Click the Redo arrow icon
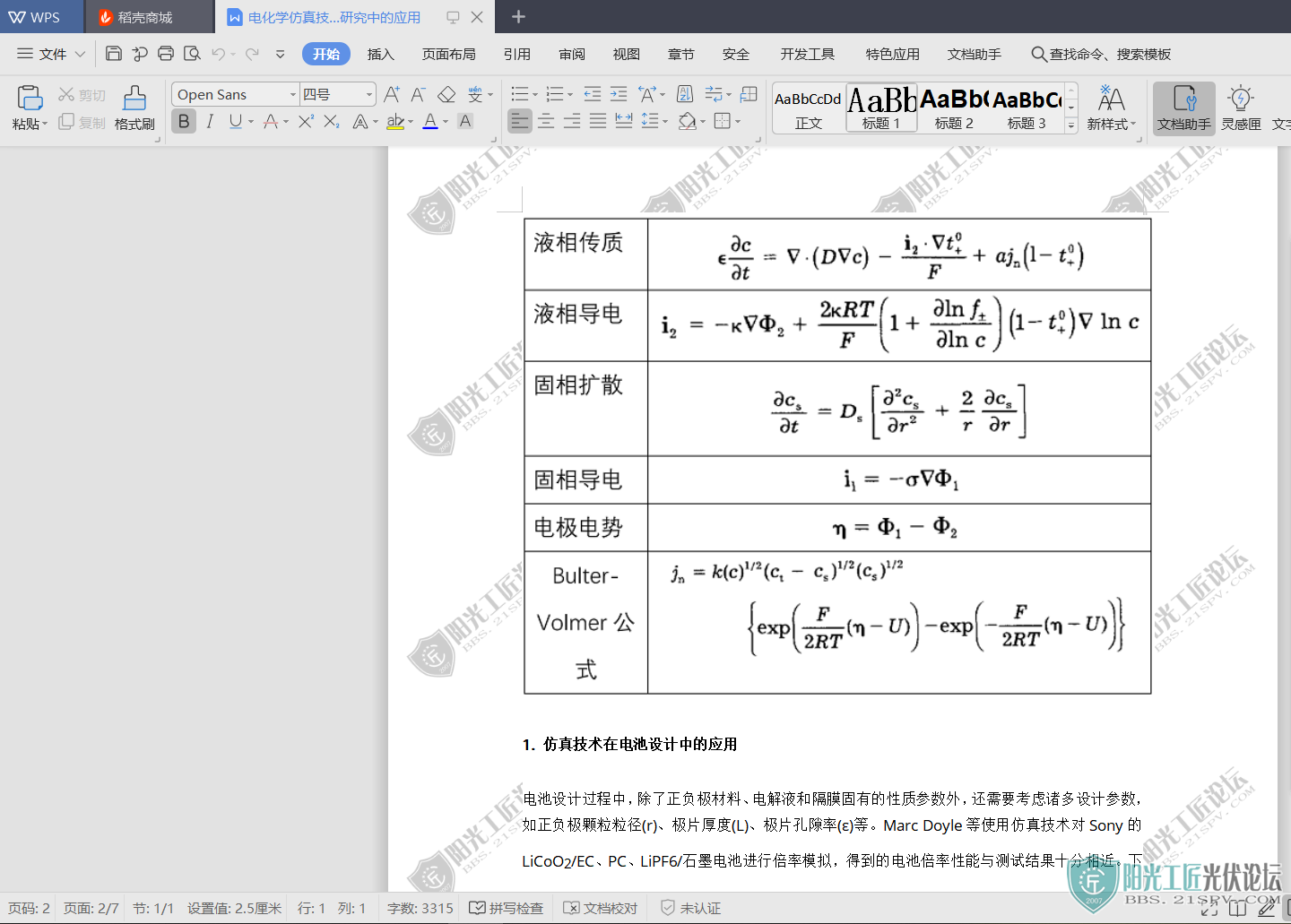Image resolution: width=1291 pixels, height=924 pixels. [253, 54]
